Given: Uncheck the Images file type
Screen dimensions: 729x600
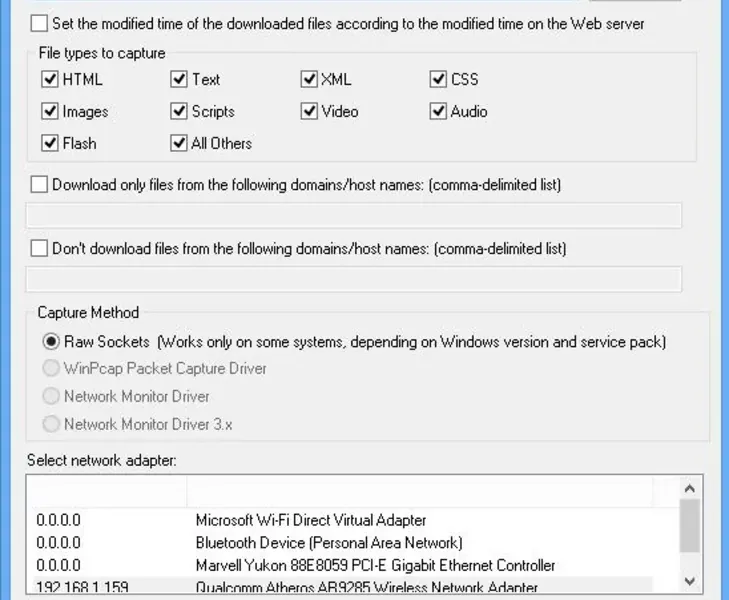Looking at the screenshot, I should [50, 111].
